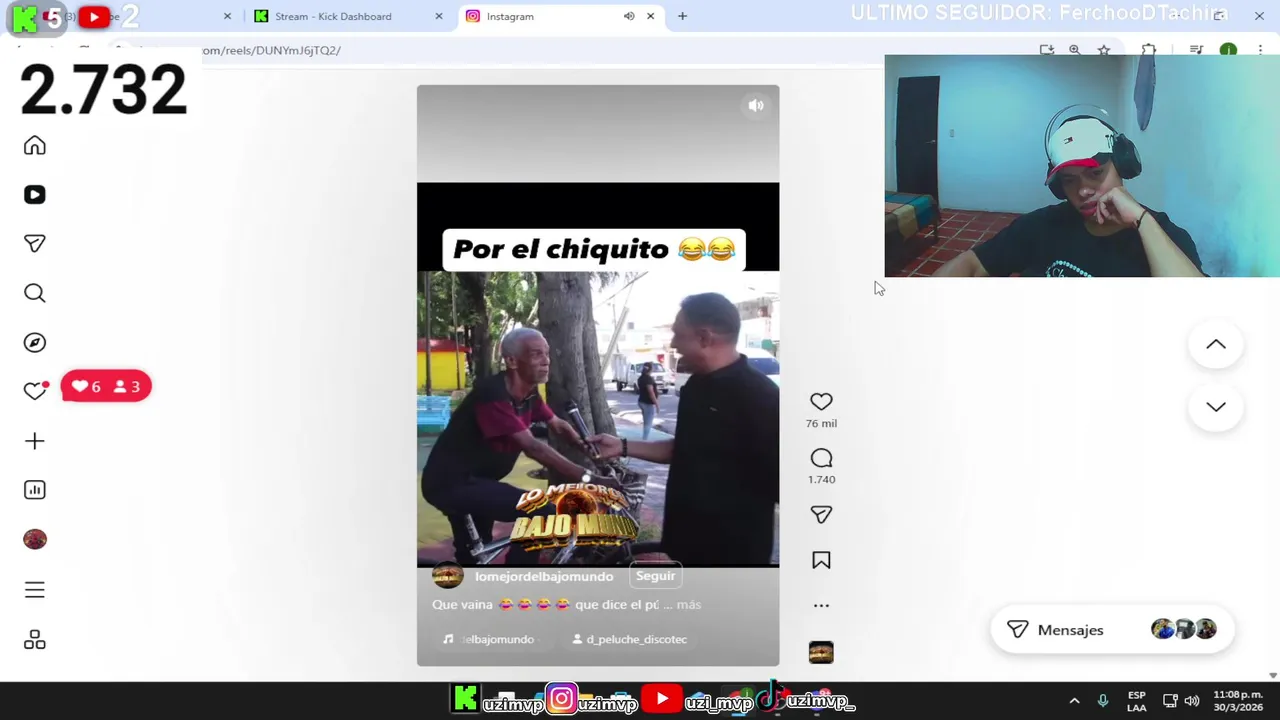Like the reel with the heart icon
Screen dimensions: 1280x720
point(821,401)
